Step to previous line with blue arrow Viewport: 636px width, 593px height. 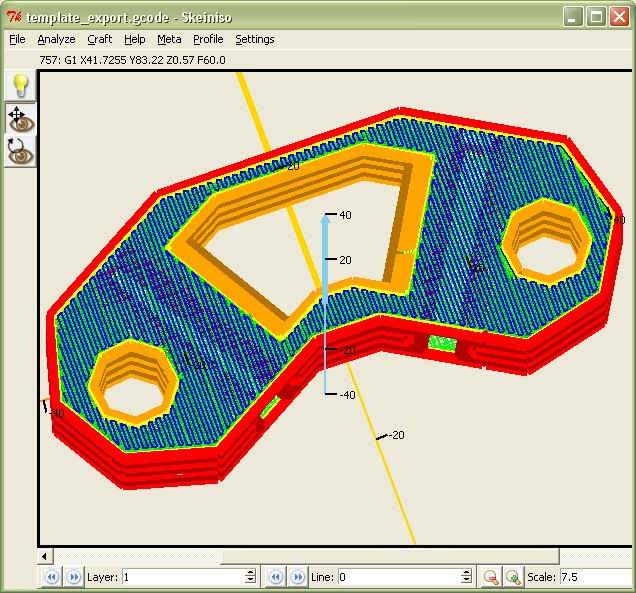point(275,577)
